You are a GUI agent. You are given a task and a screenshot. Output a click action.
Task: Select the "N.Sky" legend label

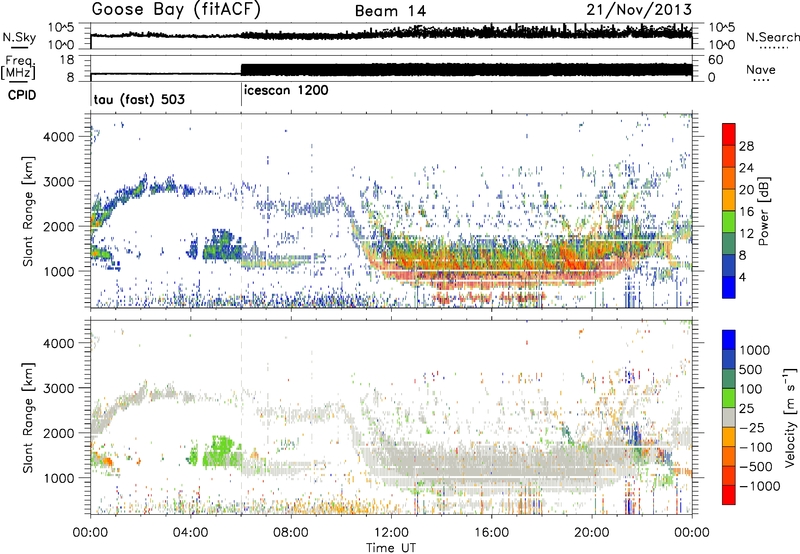(x=19, y=37)
